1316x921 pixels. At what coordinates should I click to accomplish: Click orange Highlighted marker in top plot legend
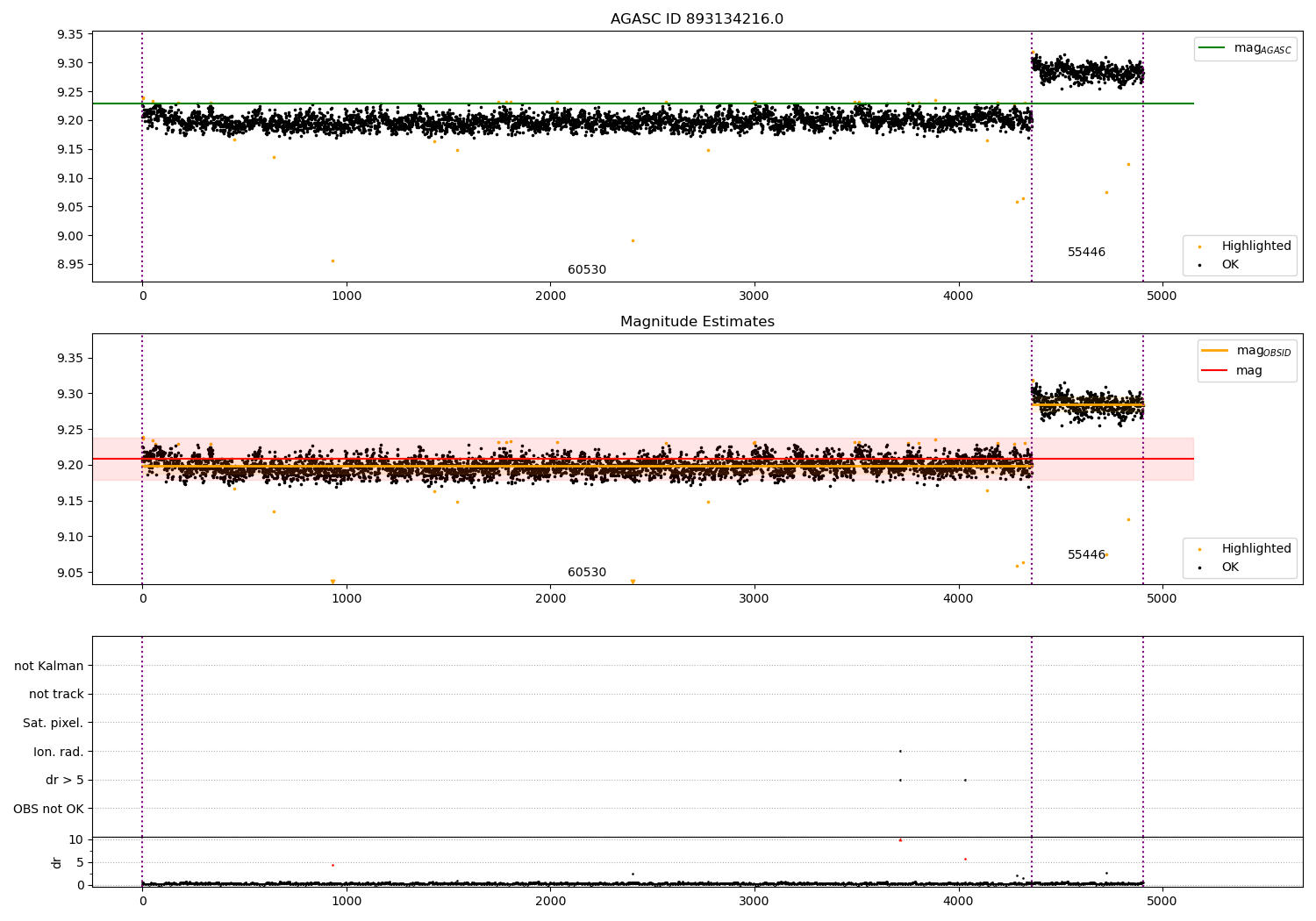(1199, 246)
